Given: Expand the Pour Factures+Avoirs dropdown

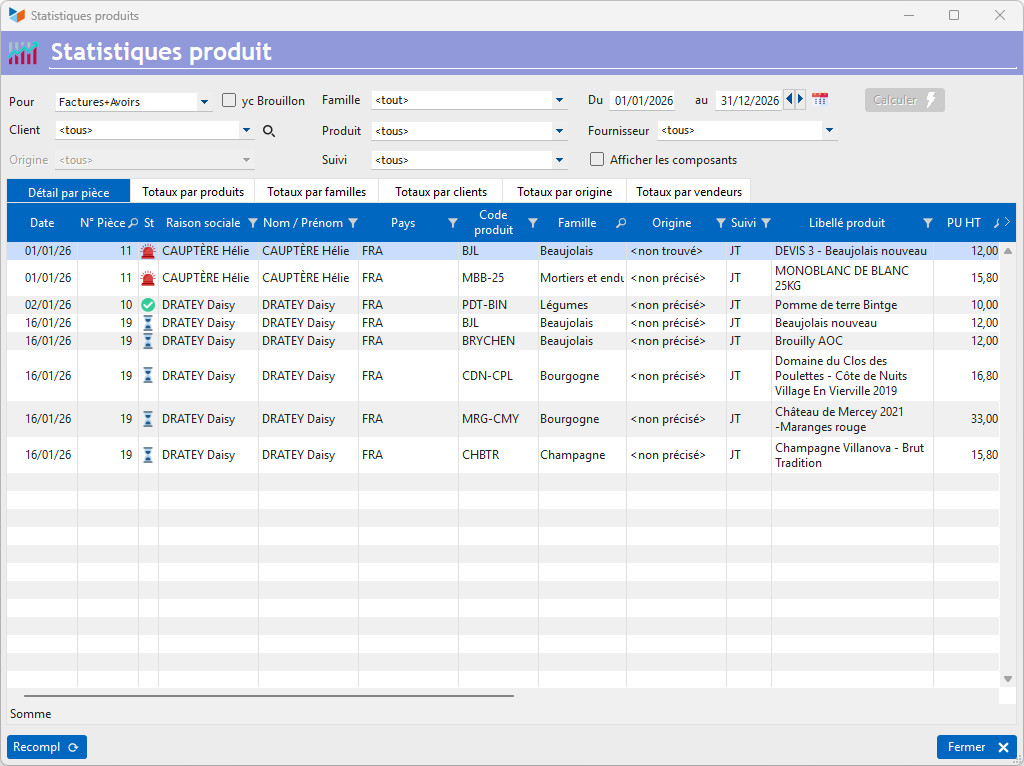Looking at the screenshot, I should (204, 102).
